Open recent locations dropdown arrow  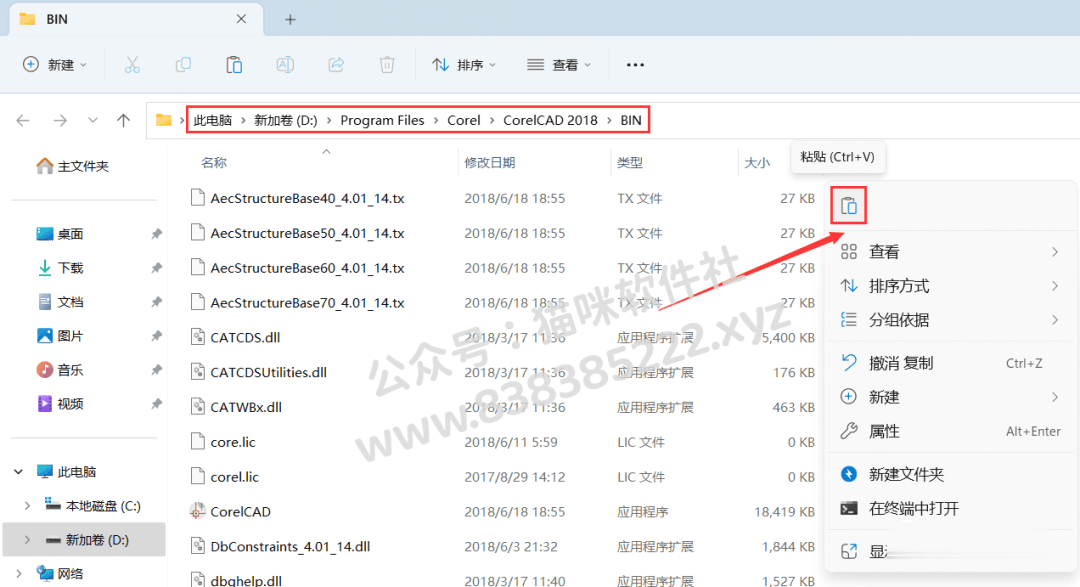(92, 121)
